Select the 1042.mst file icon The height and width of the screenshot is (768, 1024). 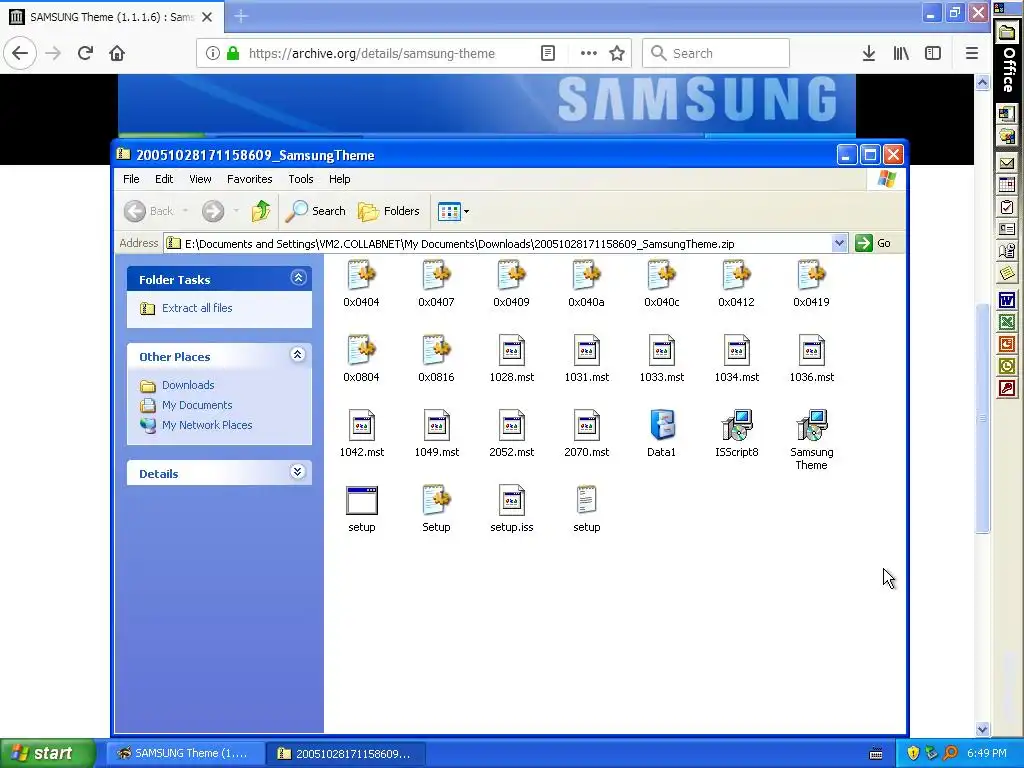[361, 424]
